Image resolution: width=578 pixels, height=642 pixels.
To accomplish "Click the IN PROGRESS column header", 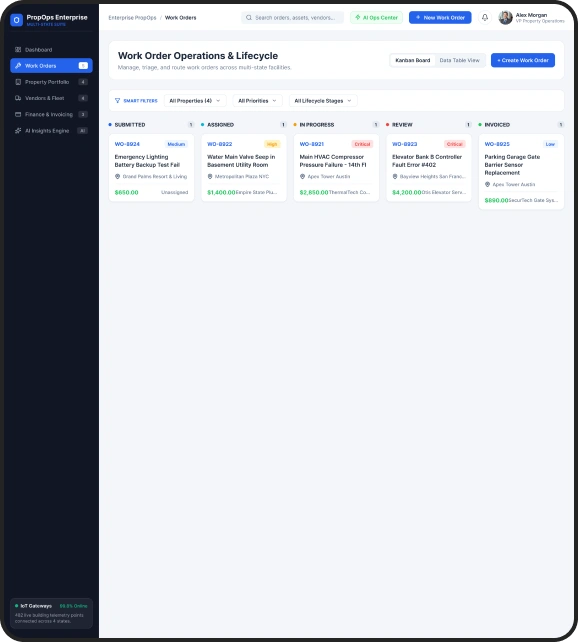I will 317,125.
